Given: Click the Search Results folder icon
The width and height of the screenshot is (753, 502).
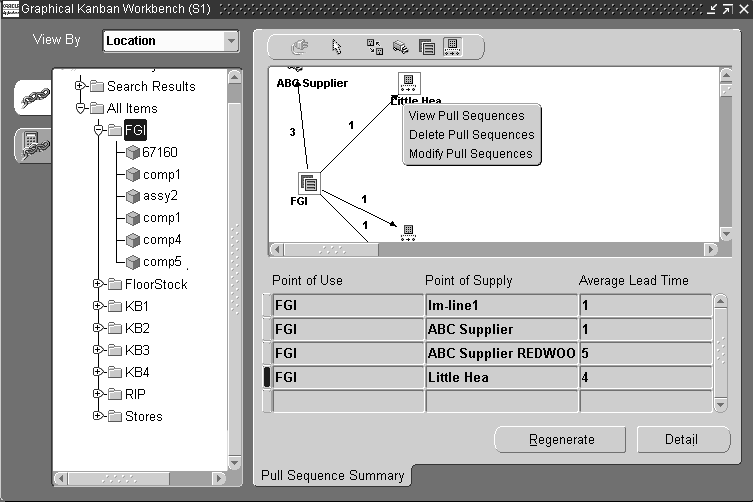Looking at the screenshot, I should [x=97, y=86].
